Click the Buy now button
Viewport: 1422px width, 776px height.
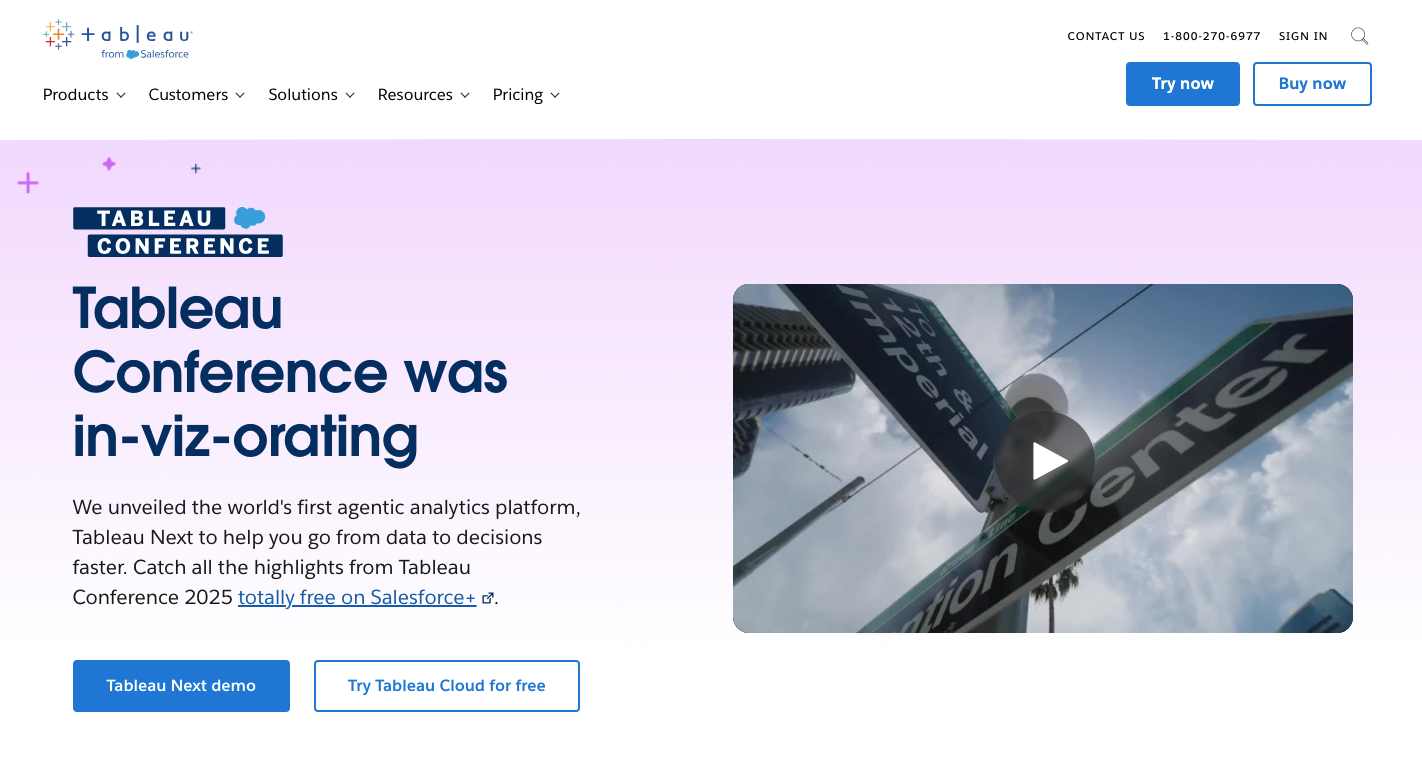(1312, 84)
